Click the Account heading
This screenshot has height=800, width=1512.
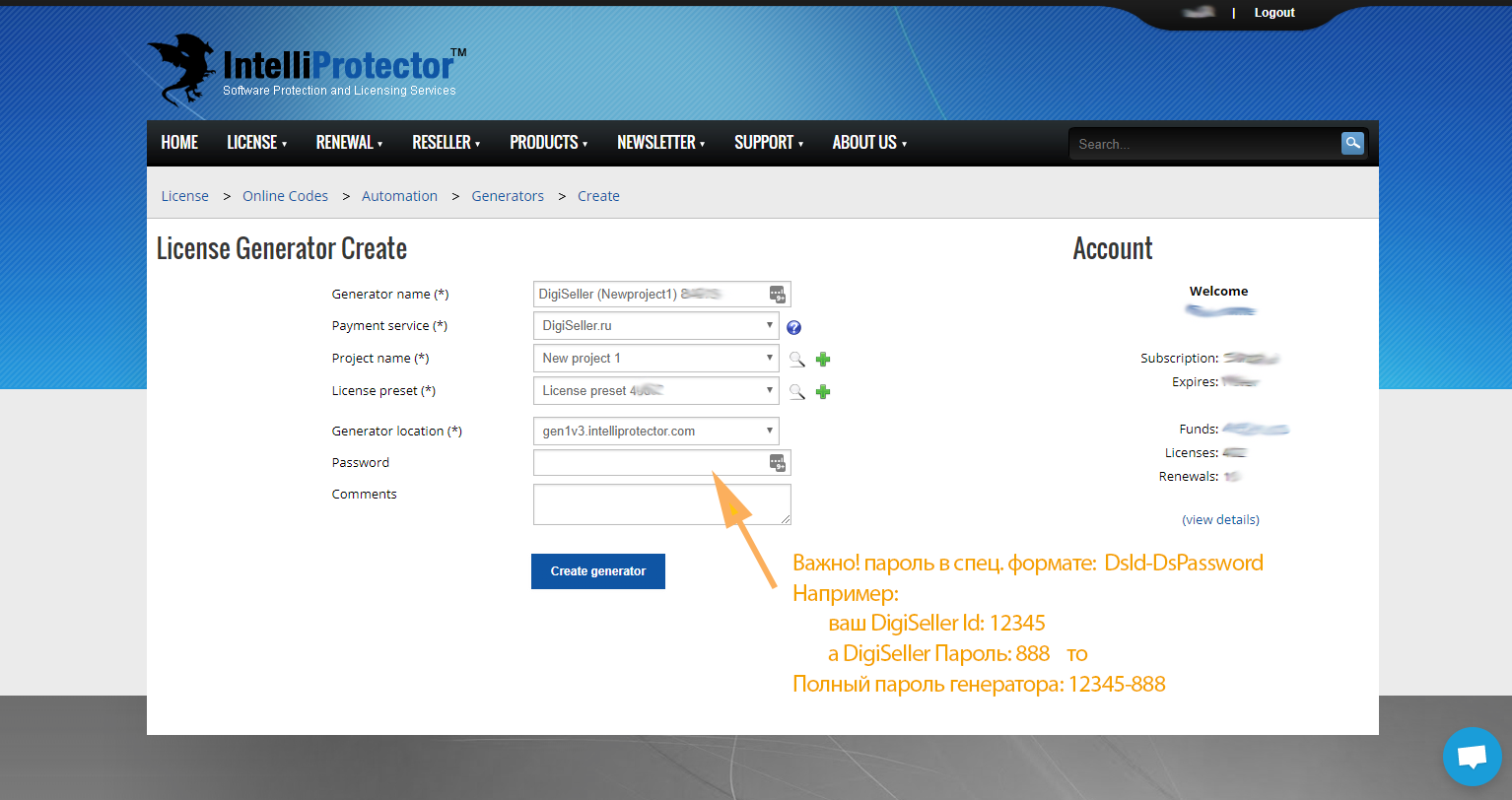point(1113,248)
